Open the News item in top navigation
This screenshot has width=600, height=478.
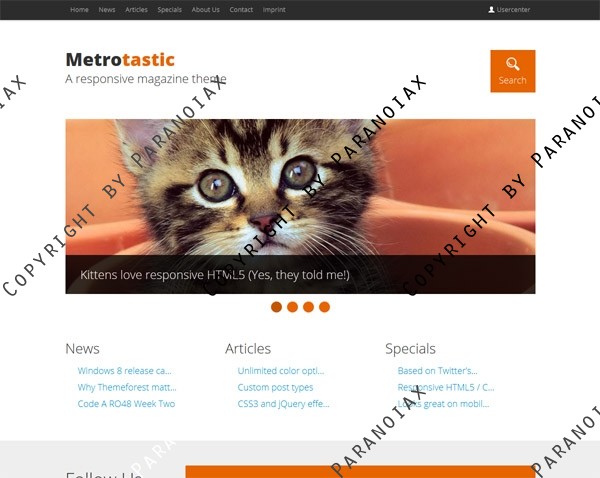click(107, 10)
